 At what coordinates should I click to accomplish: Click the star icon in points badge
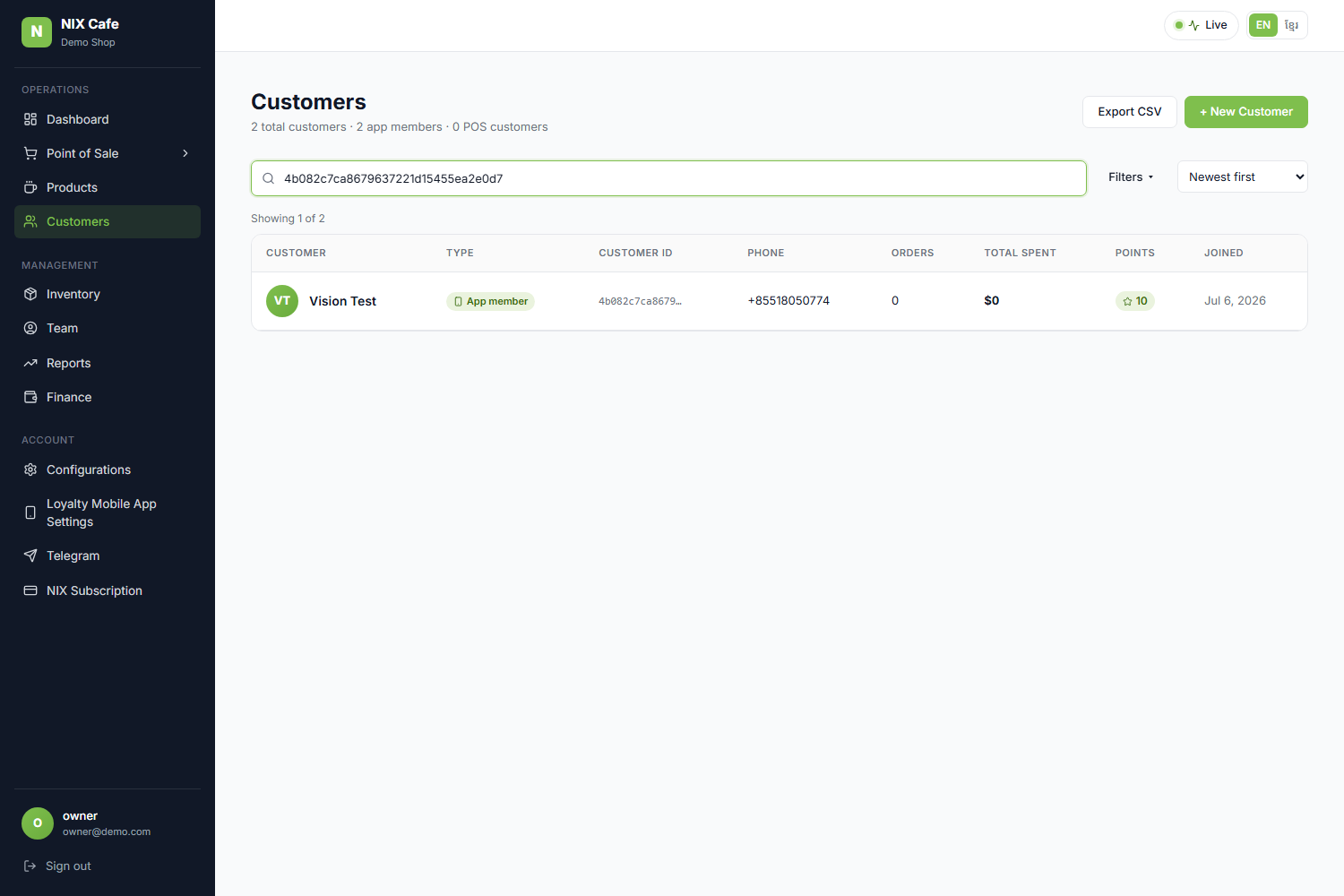1127,301
